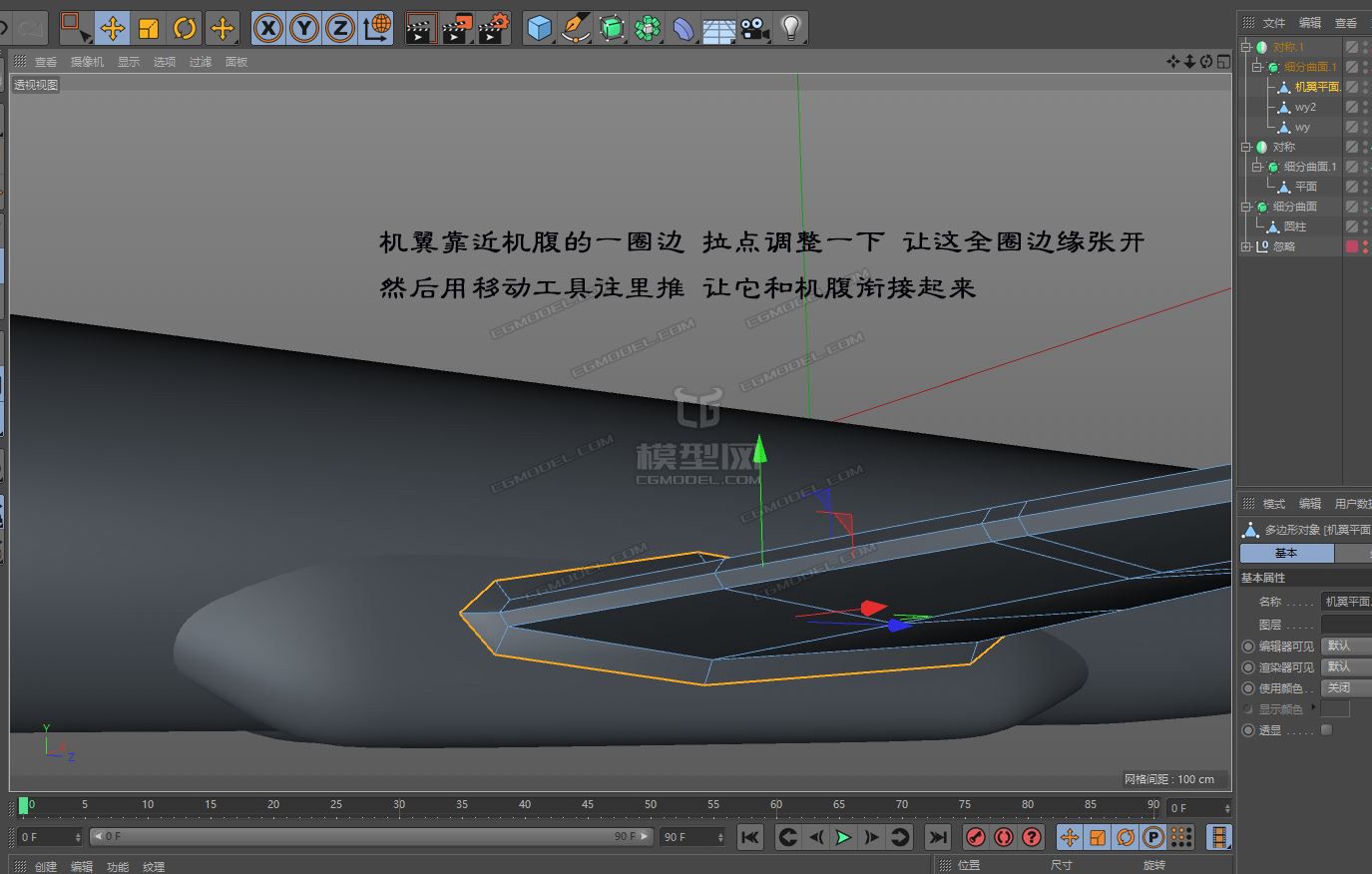
Task: Toggle Z axis lock
Action: point(340,28)
